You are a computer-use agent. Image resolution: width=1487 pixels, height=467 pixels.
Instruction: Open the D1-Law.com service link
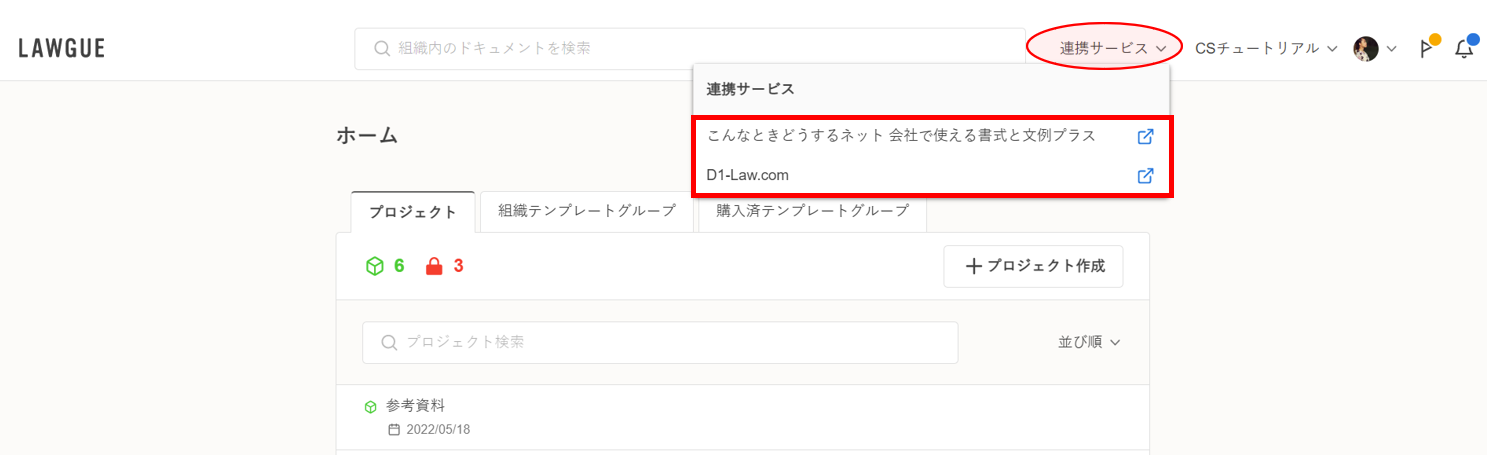[748, 175]
